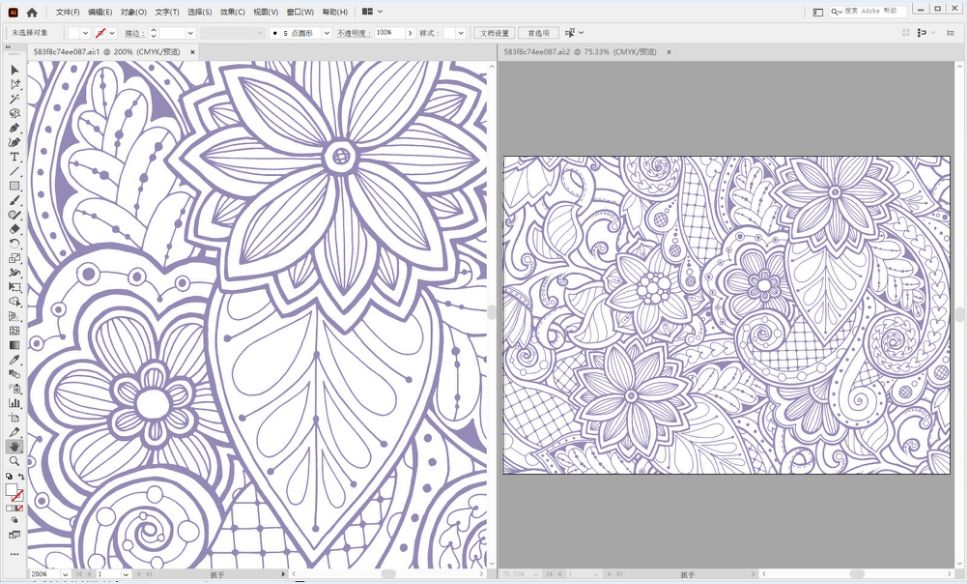The height and width of the screenshot is (584, 967).
Task: Select the Lasso tool
Action: [14, 113]
